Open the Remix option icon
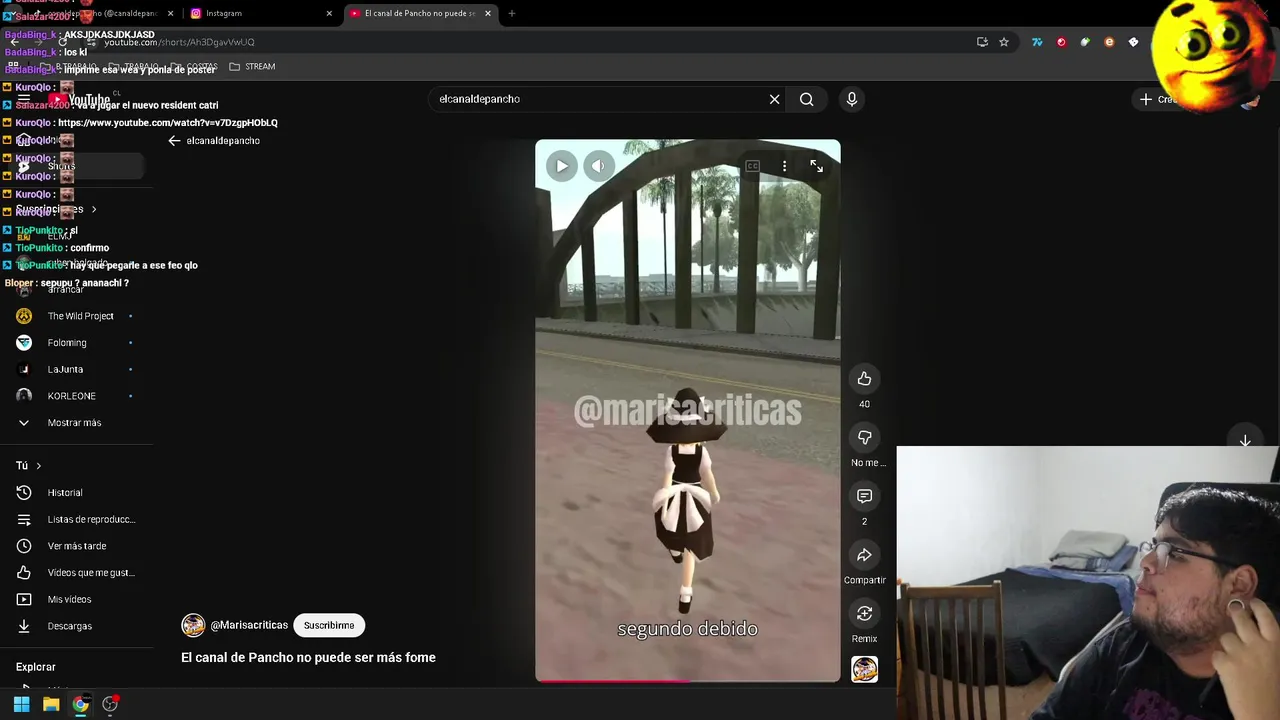The width and height of the screenshot is (1280, 720). point(864,613)
